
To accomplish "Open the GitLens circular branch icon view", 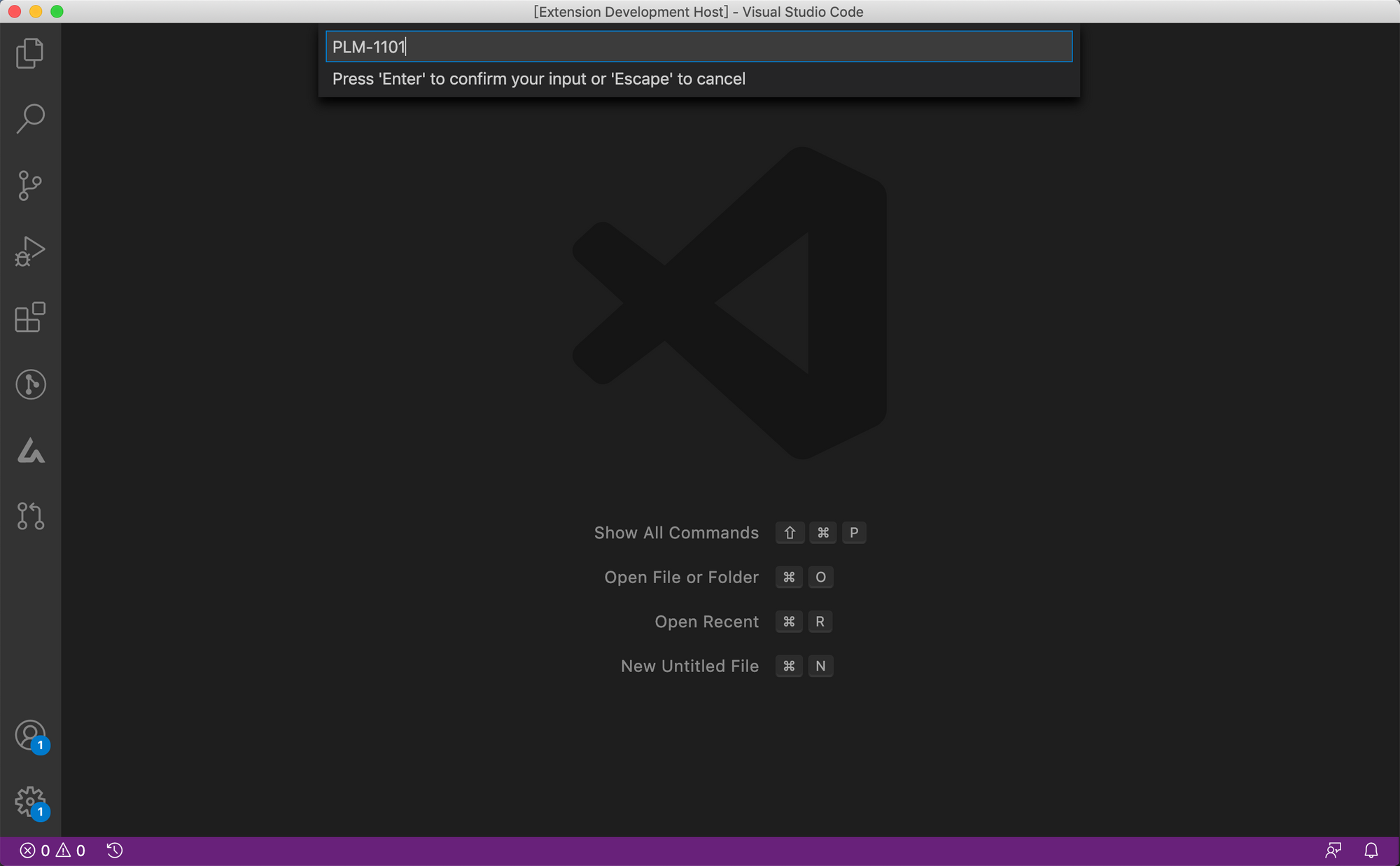I will [x=31, y=384].
